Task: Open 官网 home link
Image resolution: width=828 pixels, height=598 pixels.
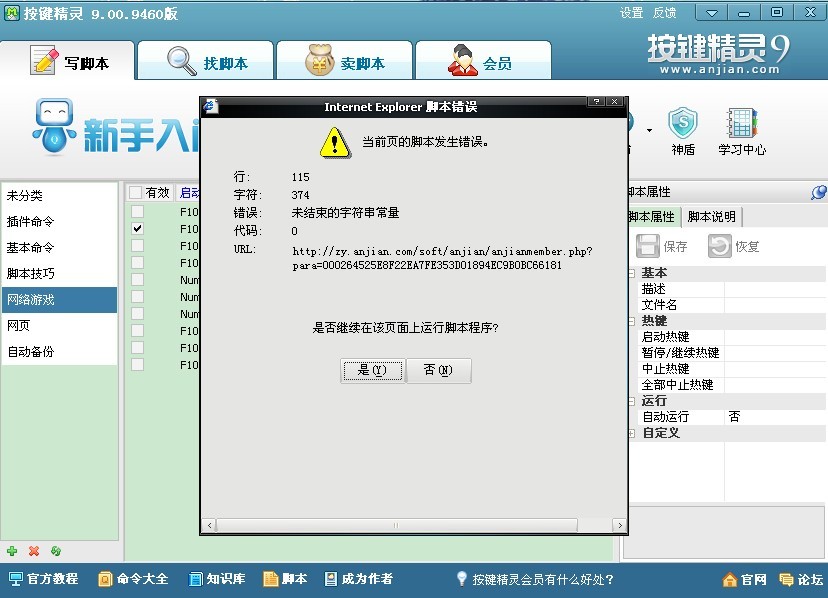Action: pyautogui.click(x=745, y=580)
